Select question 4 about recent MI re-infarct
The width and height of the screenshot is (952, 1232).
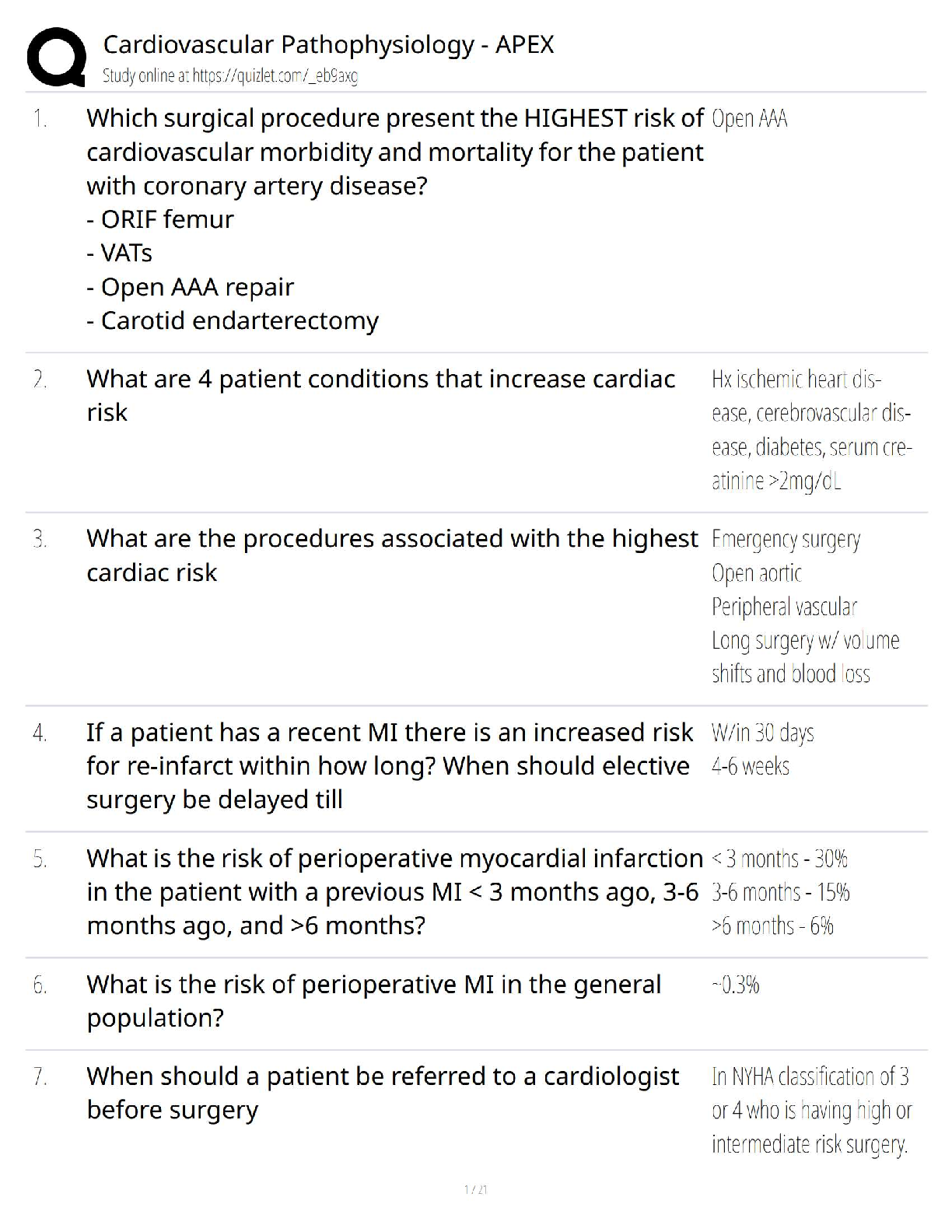(389, 765)
